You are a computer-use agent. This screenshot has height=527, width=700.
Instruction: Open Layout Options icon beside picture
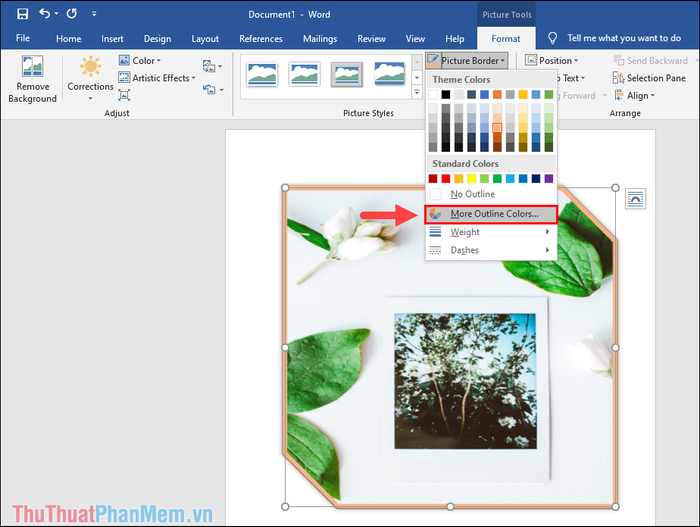635,199
